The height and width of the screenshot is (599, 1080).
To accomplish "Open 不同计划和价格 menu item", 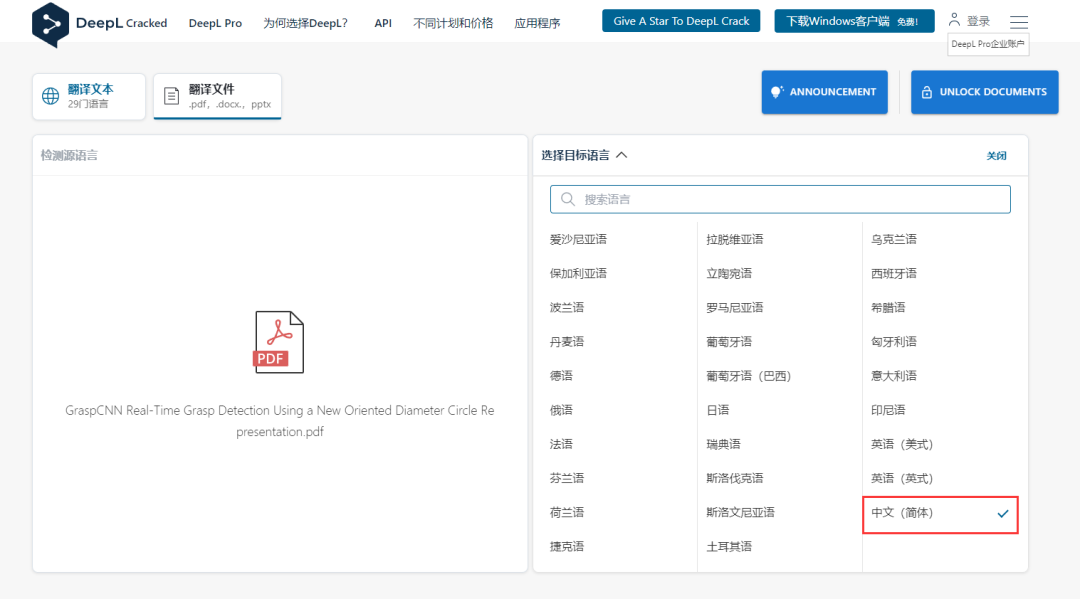I will pyautogui.click(x=453, y=23).
